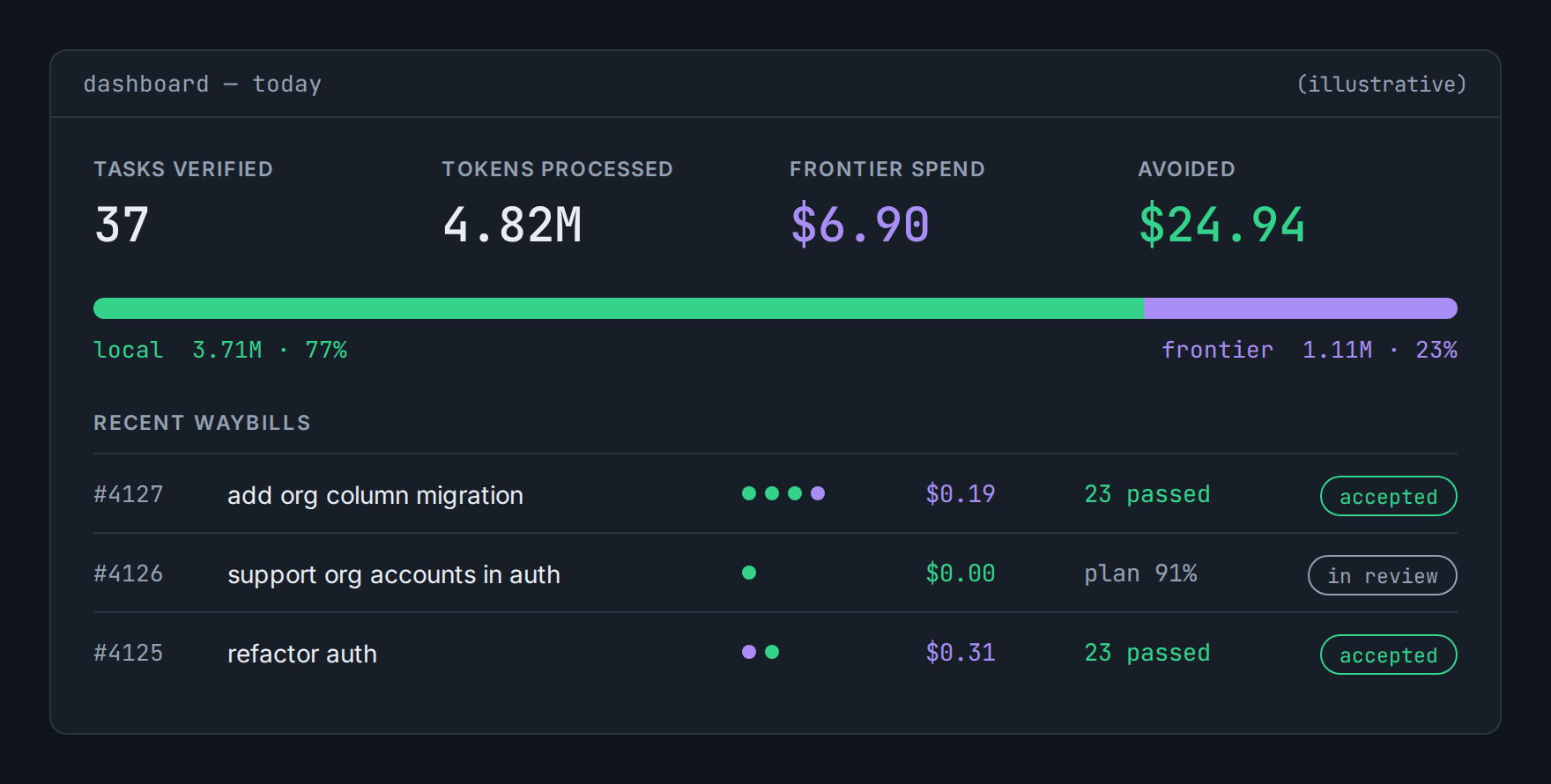Click the 'RECENT WAYBILLS' heading
This screenshot has width=1551, height=784.
tap(202, 423)
